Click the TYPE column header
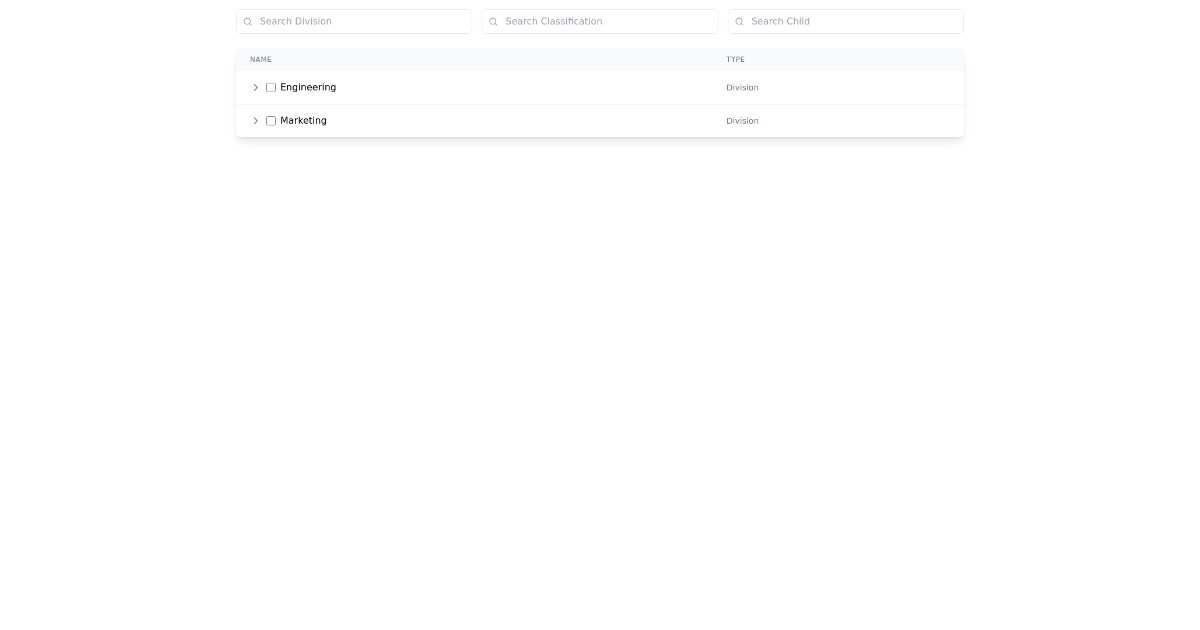 [735, 59]
